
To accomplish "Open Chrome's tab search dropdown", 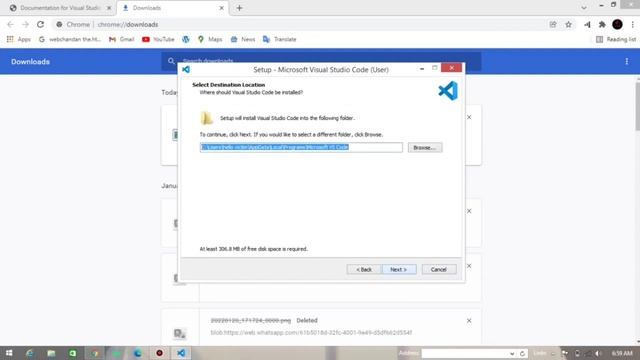I will tap(584, 8).
